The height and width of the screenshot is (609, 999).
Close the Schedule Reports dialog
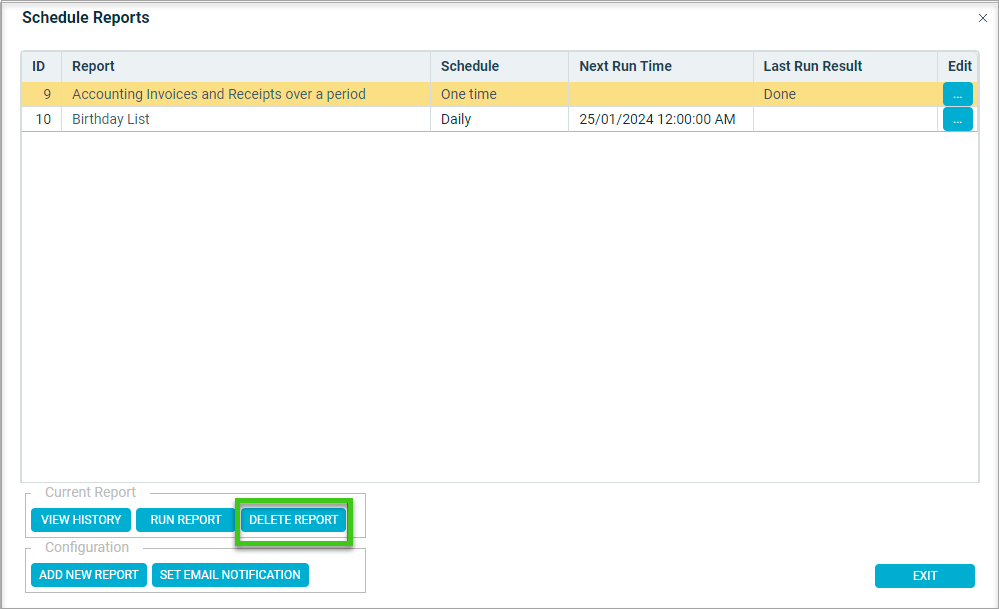[983, 18]
